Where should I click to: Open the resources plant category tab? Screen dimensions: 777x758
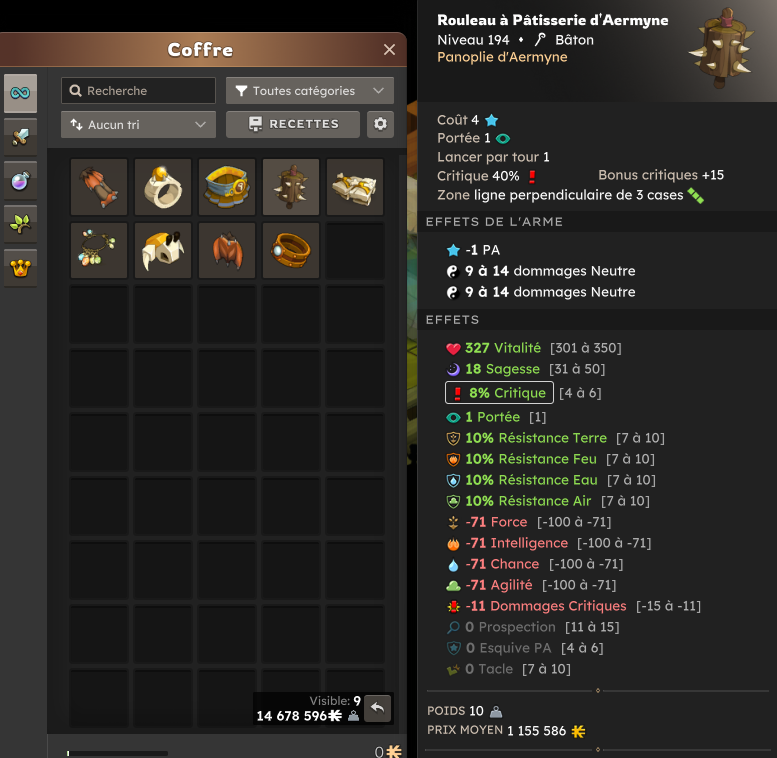click(20, 224)
